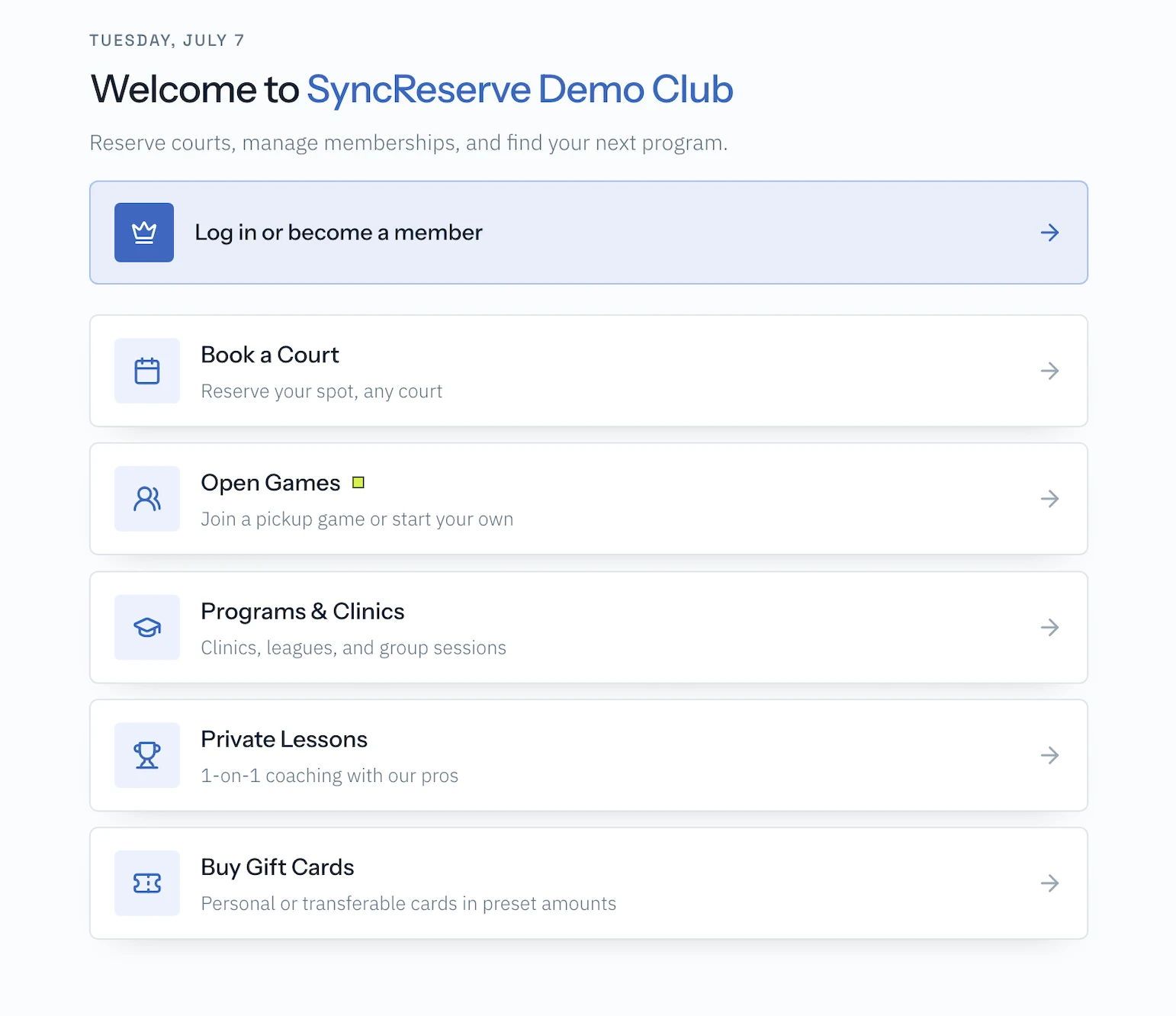
Task: Click the crown membership icon
Action: click(x=144, y=233)
